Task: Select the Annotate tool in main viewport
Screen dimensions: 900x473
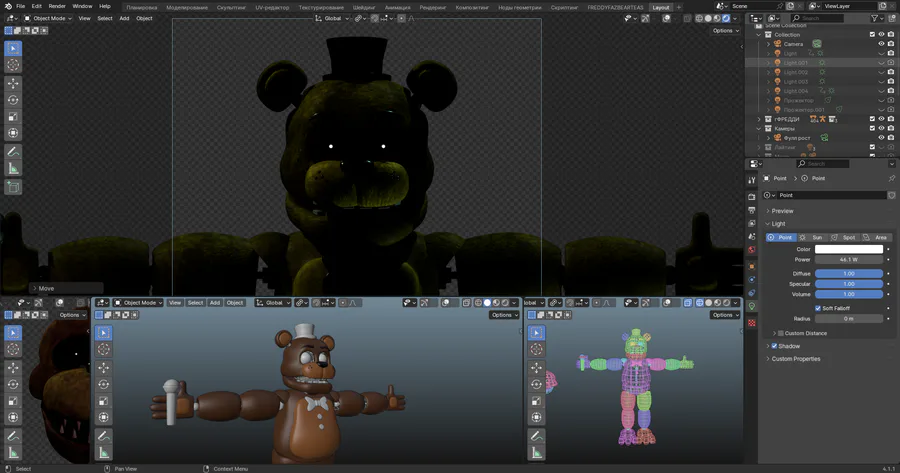Action: (13, 152)
